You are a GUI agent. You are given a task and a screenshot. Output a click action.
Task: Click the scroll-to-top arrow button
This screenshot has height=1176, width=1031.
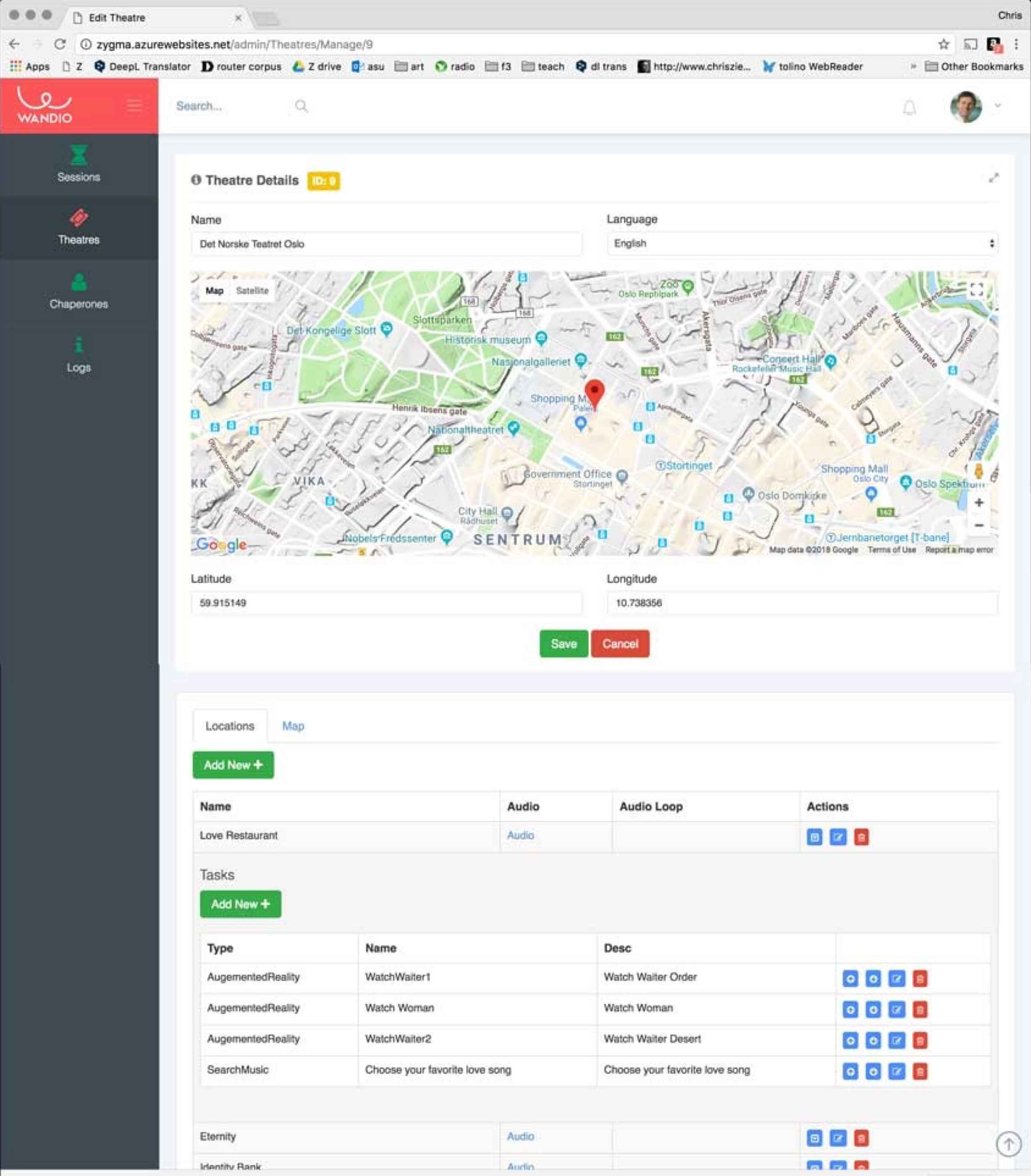1008,1144
